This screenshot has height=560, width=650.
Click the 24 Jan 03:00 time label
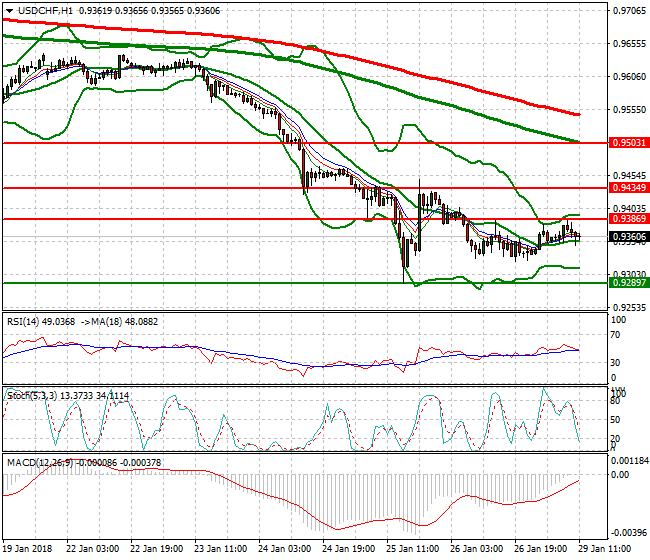284,549
